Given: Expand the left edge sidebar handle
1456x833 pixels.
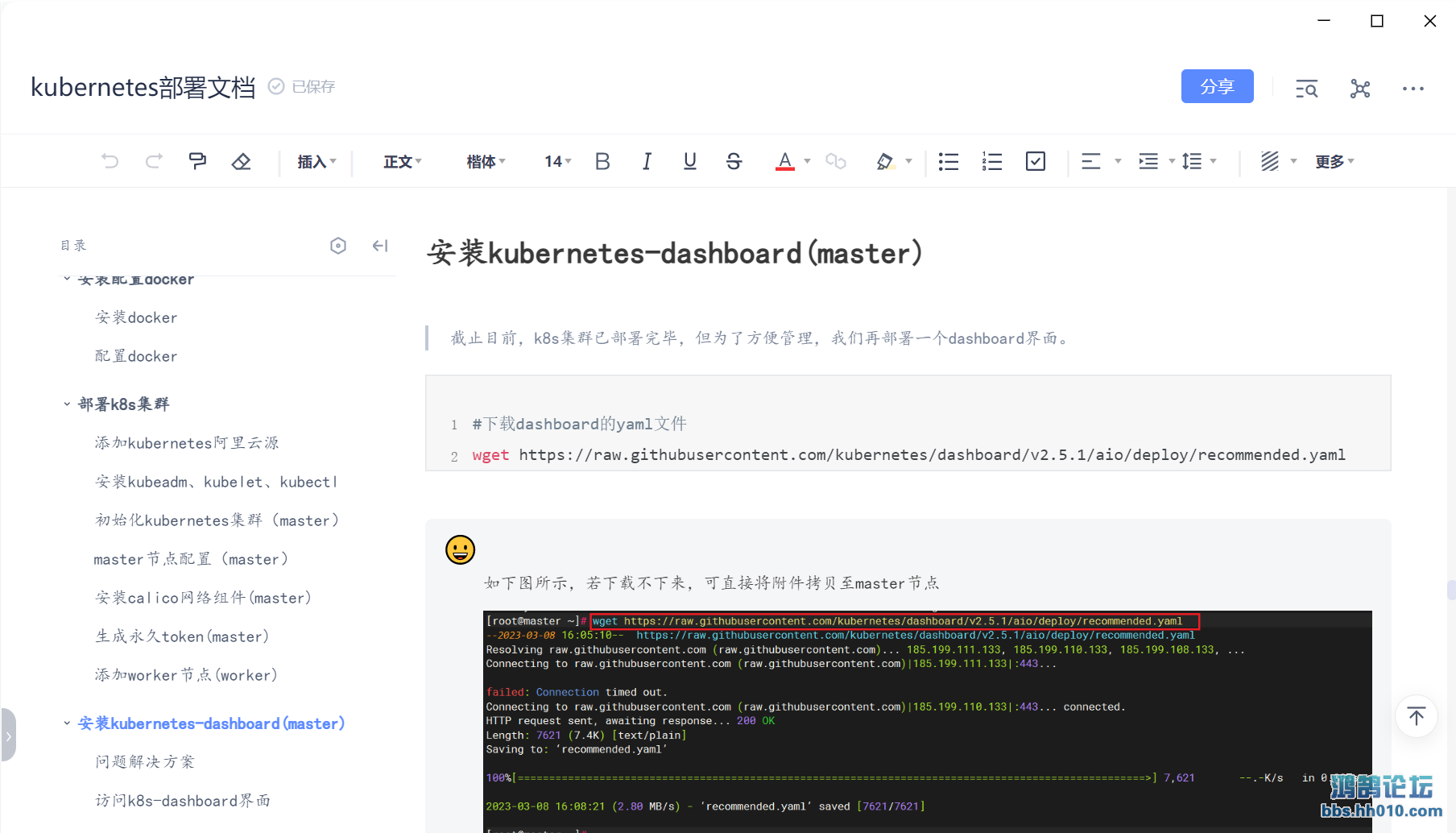Looking at the screenshot, I should click(8, 735).
